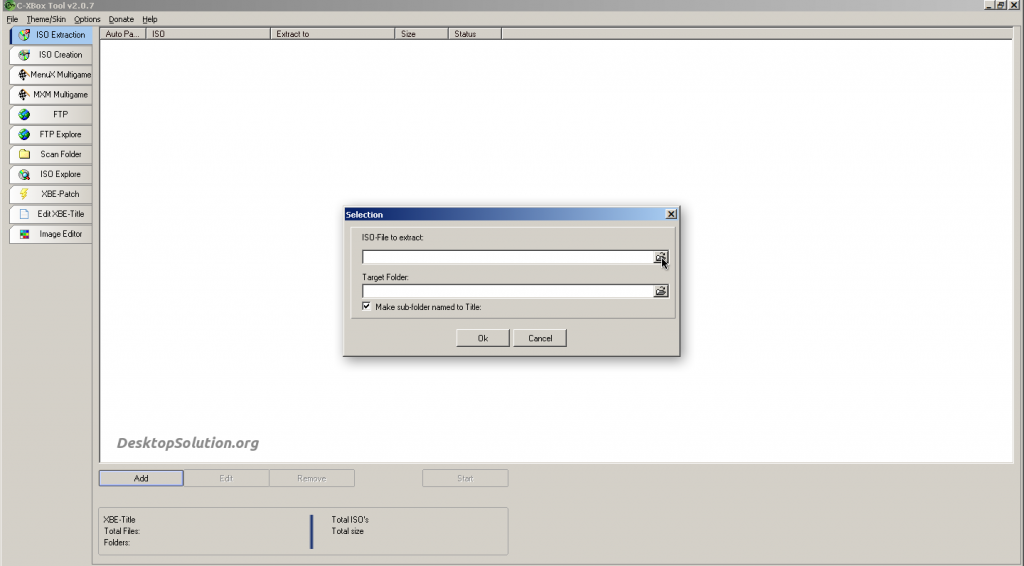Click the Start button
The image size is (1024, 566).
click(x=465, y=479)
